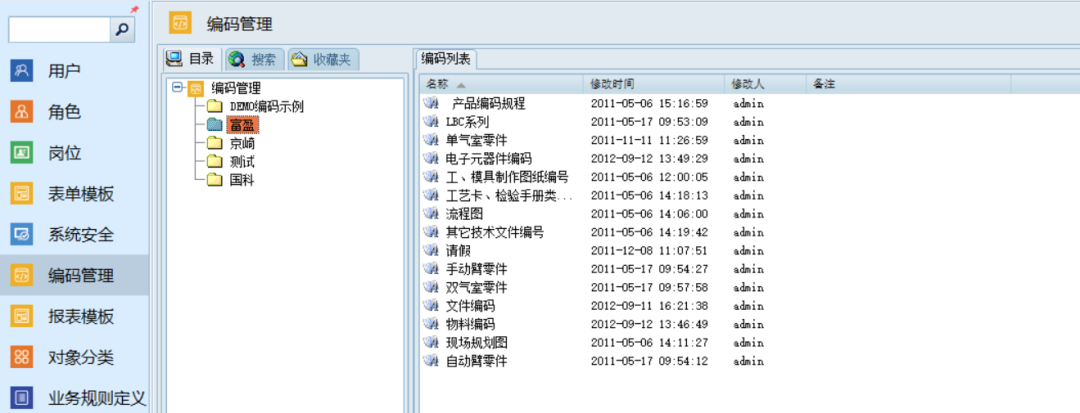Viewport: 1080px width, 413px height.
Task: Open the 报表模板 sidebar icon
Action: click(x=22, y=317)
